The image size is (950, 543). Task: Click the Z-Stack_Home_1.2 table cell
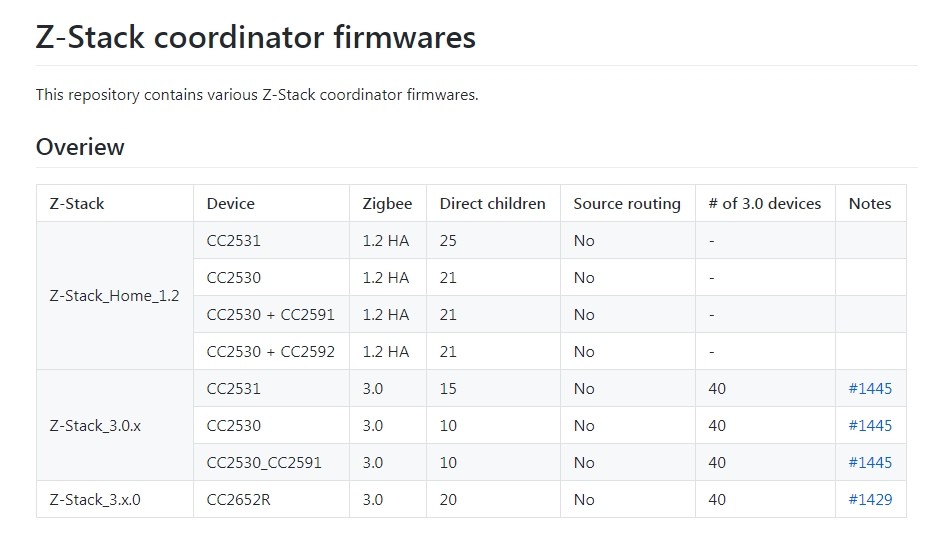click(x=114, y=295)
